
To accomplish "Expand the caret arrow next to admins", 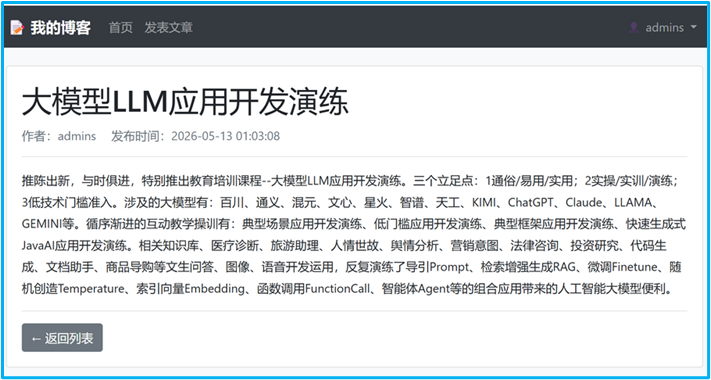I will [693, 27].
